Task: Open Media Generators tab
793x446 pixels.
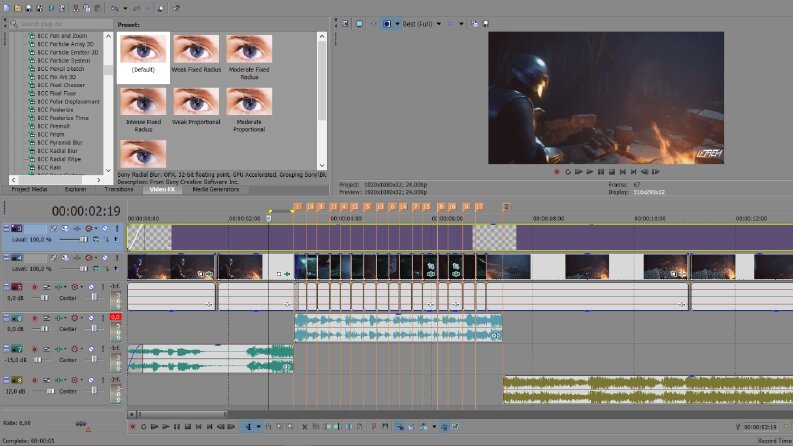Action: (215, 189)
